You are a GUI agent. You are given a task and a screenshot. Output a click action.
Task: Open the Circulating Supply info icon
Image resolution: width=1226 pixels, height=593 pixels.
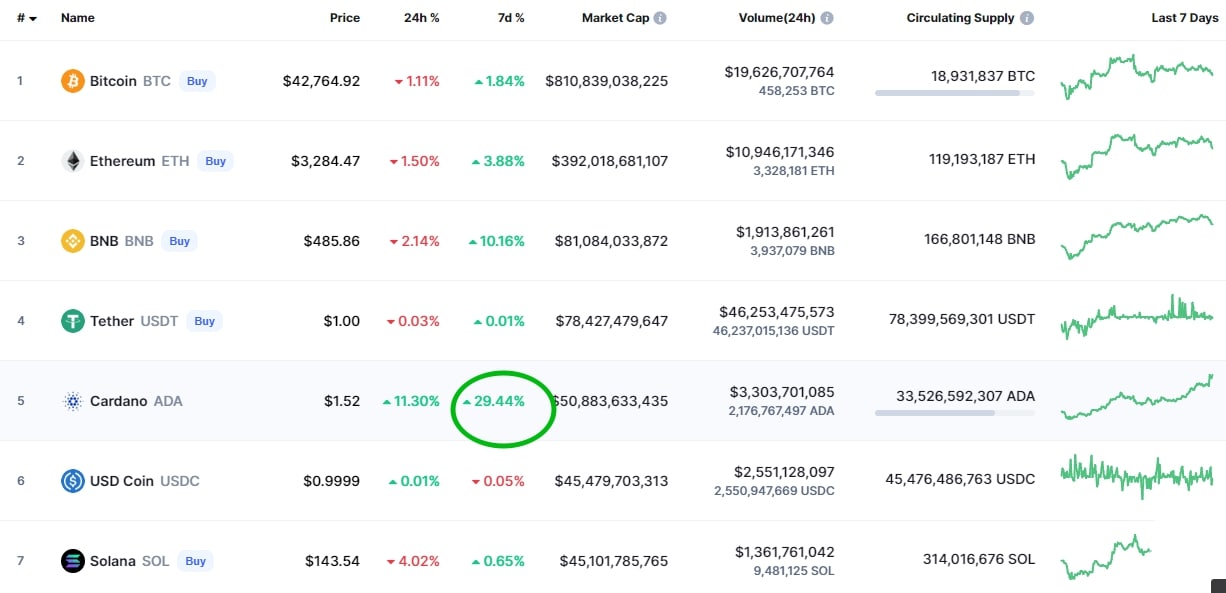[1027, 18]
